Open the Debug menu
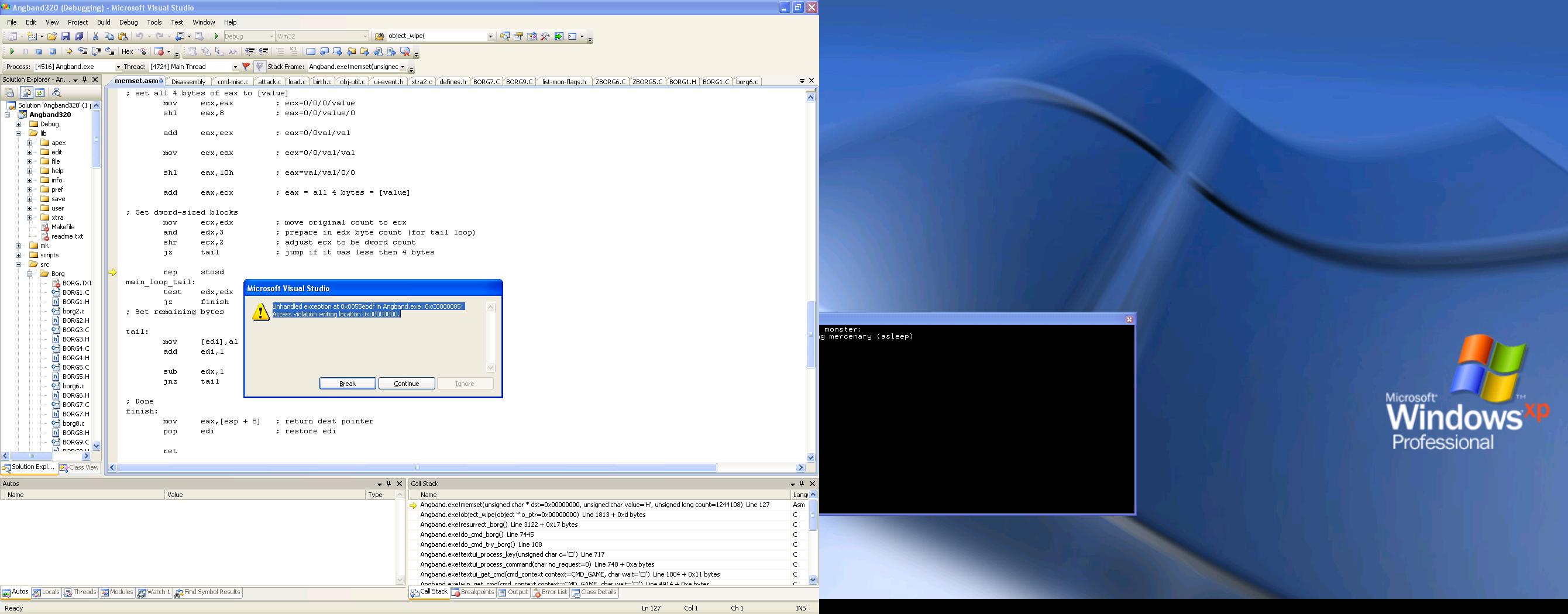This screenshot has width=1568, height=614. (129, 22)
